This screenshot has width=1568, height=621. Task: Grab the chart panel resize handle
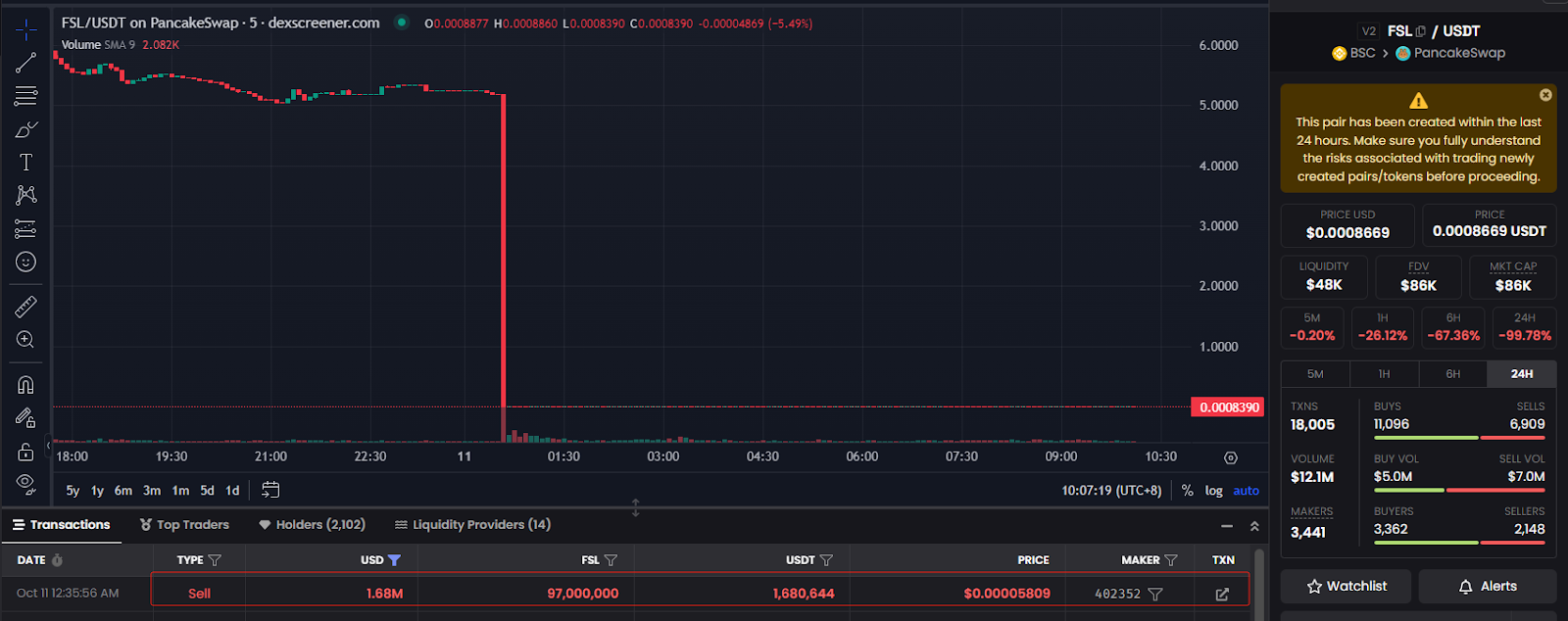(x=635, y=507)
